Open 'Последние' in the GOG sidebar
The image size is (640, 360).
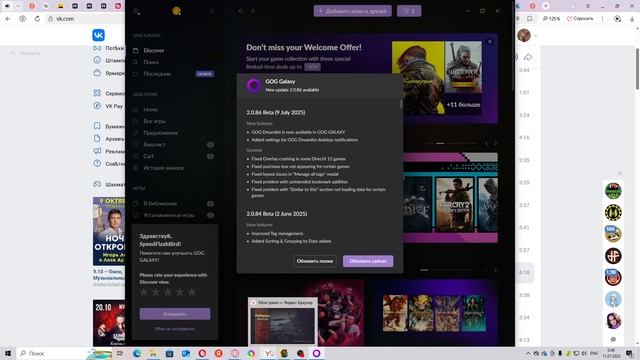pyautogui.click(x=157, y=74)
